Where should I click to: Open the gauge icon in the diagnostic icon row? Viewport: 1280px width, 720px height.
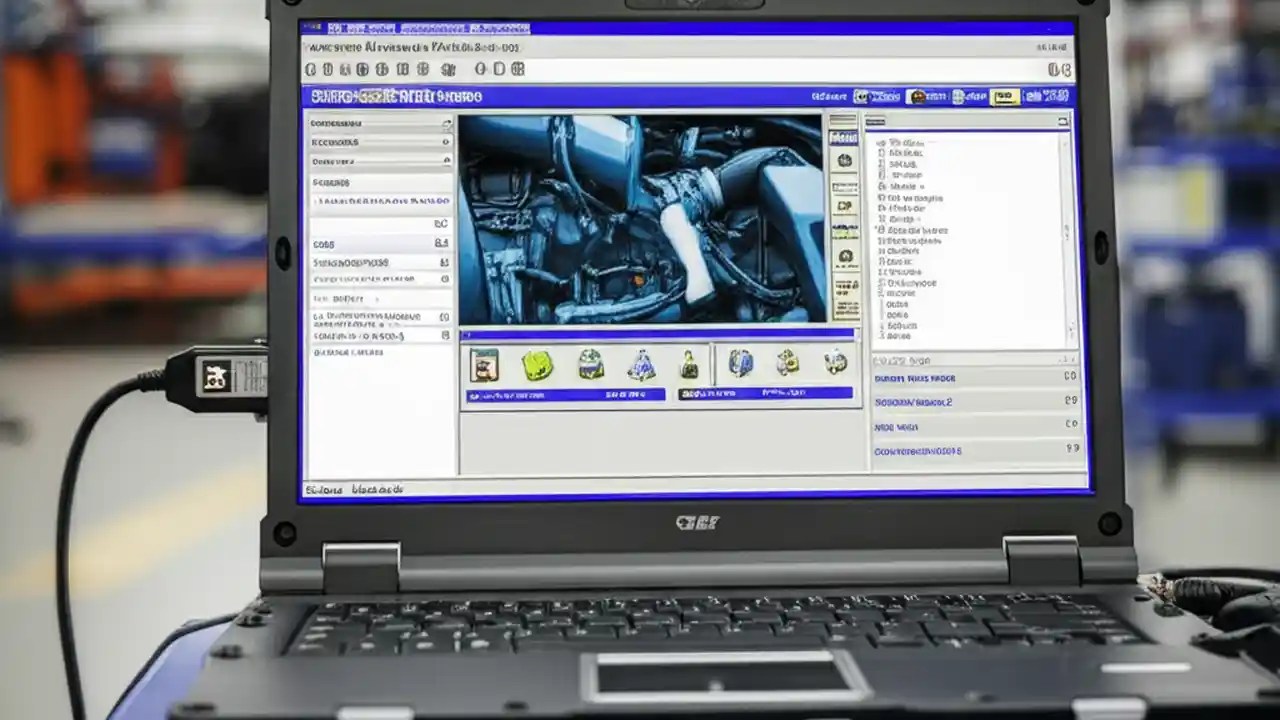click(x=592, y=368)
